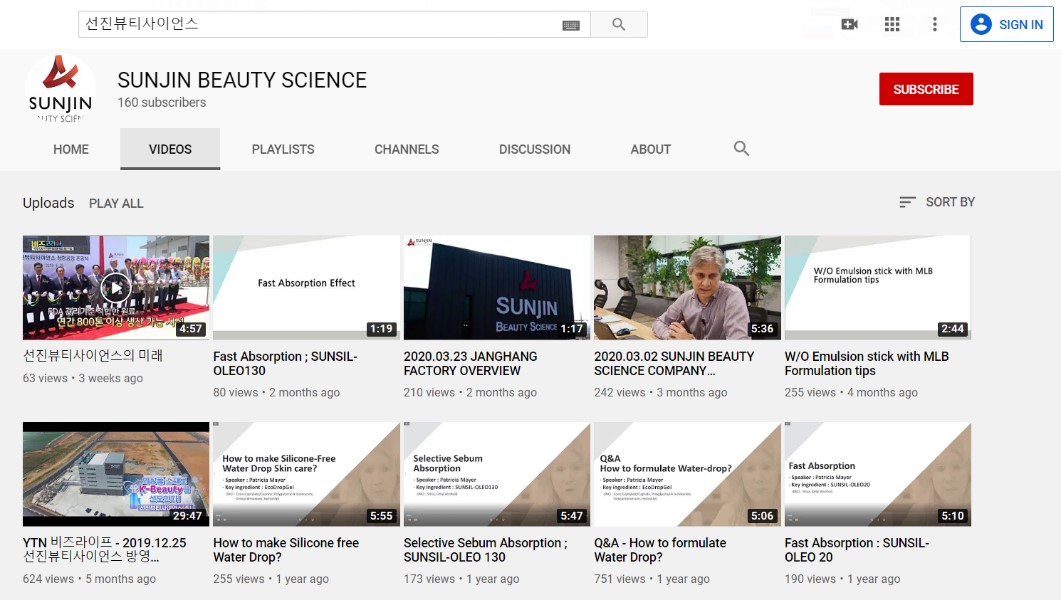This screenshot has height=600, width=1061.
Task: Click '624 views • 5 months ago' text
Action: pos(89,579)
